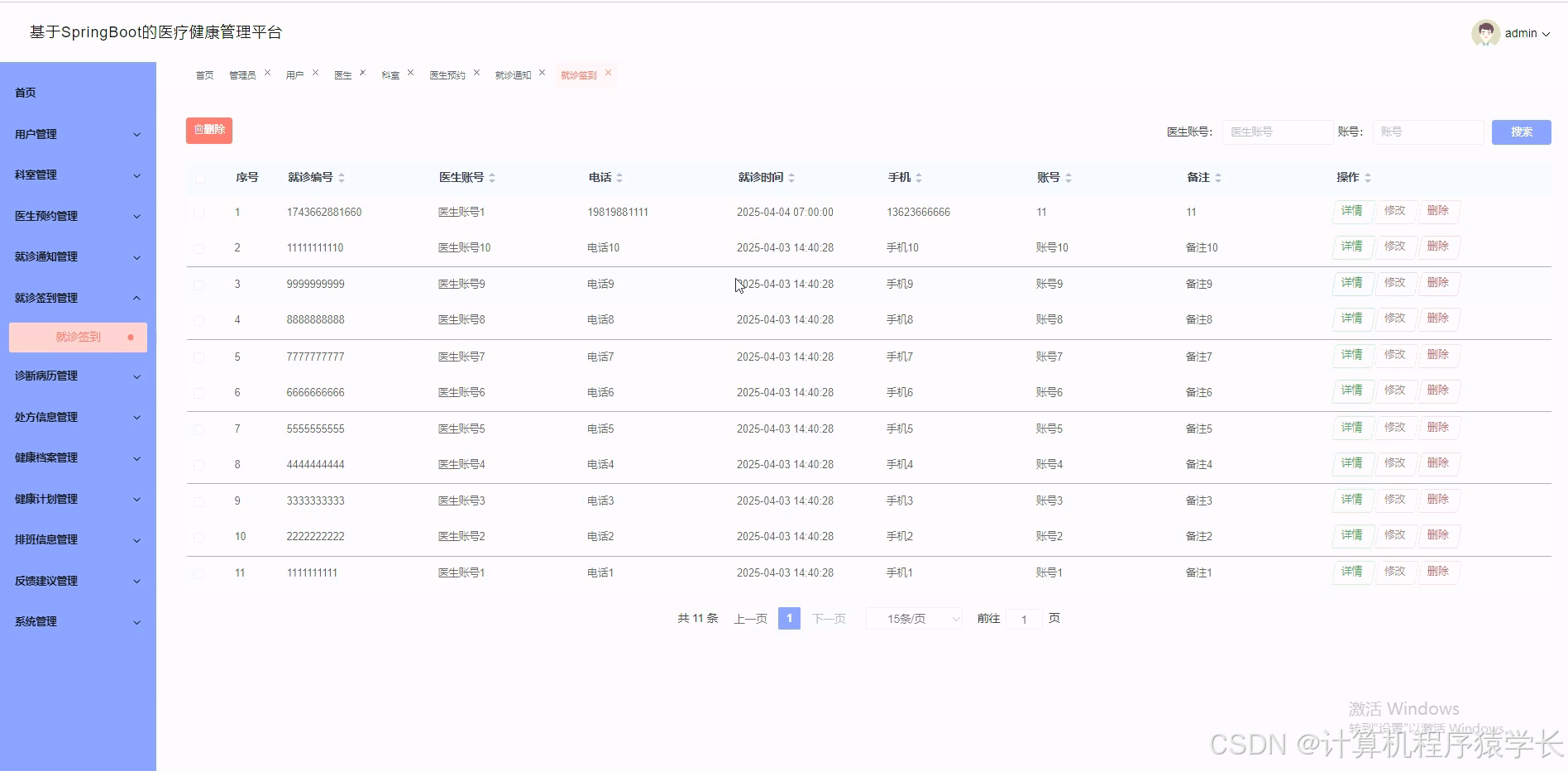1568x771 pixels.
Task: Check the checkbox for row 1
Action: pos(199,213)
